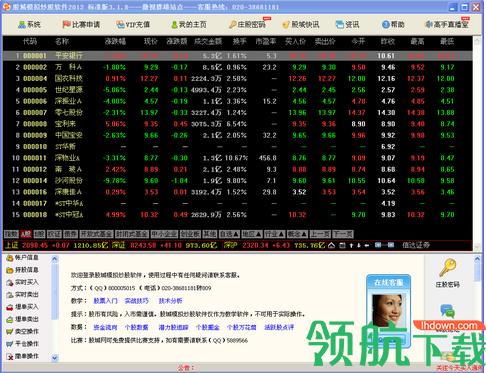486x373 pixels.
Task: Go to 下一页 next page
Action: [x=343, y=234]
